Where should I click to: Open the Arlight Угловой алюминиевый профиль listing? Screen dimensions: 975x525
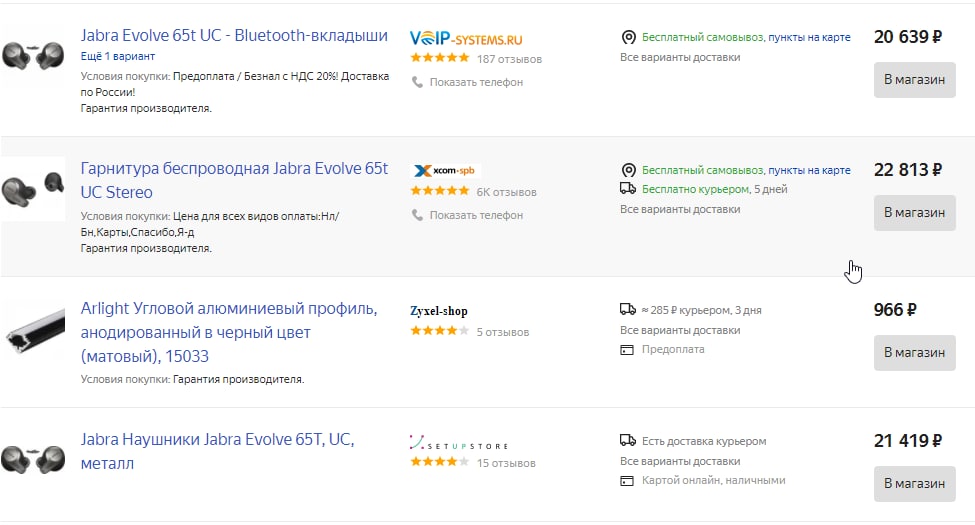pos(229,332)
